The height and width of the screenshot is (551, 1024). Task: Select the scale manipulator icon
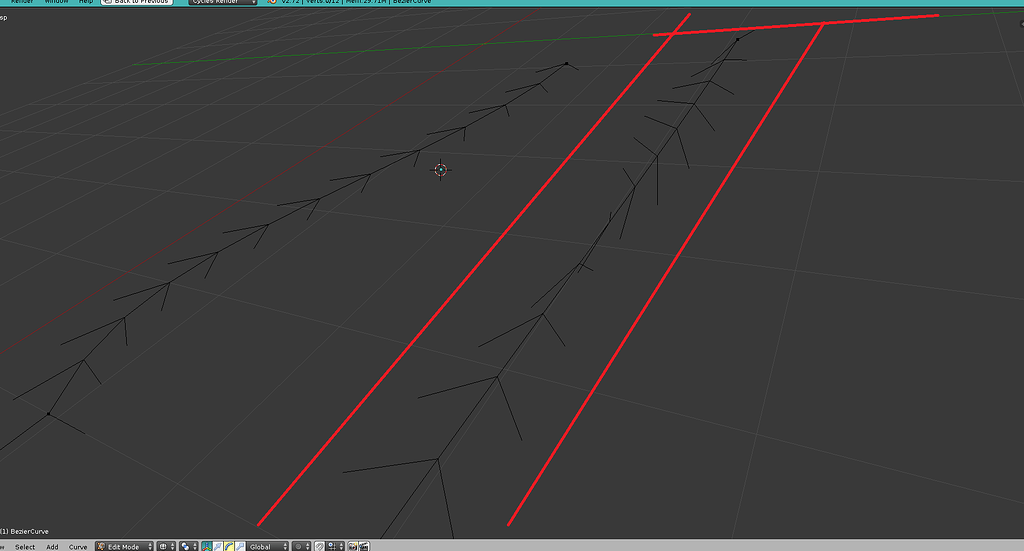tap(240, 546)
